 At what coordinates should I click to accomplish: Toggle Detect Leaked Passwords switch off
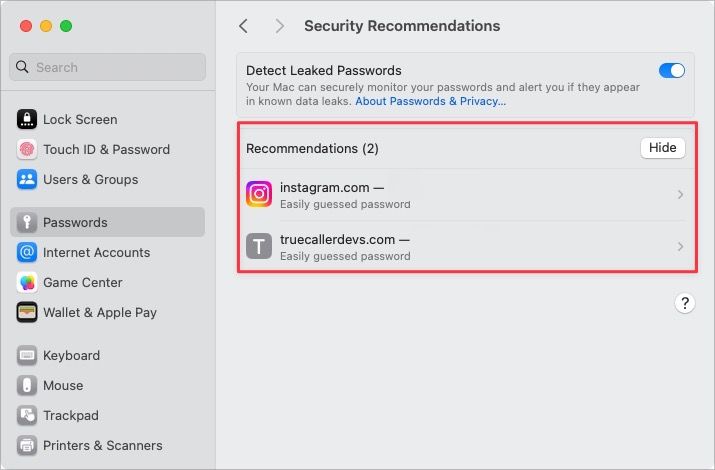tap(671, 71)
